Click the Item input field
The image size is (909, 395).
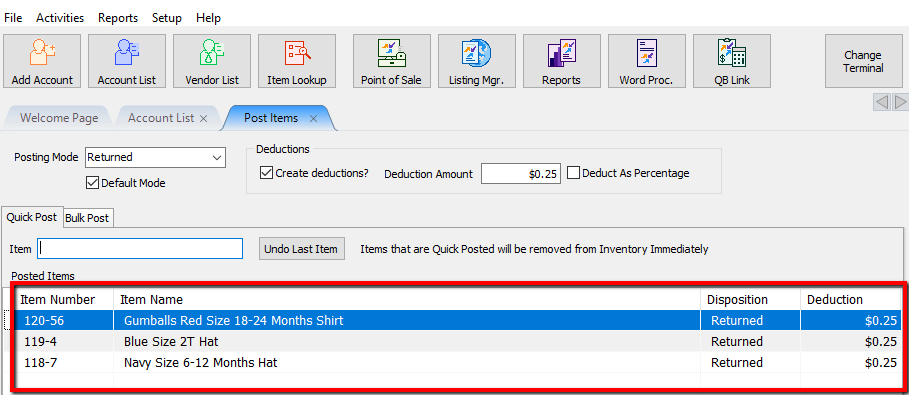click(x=140, y=249)
